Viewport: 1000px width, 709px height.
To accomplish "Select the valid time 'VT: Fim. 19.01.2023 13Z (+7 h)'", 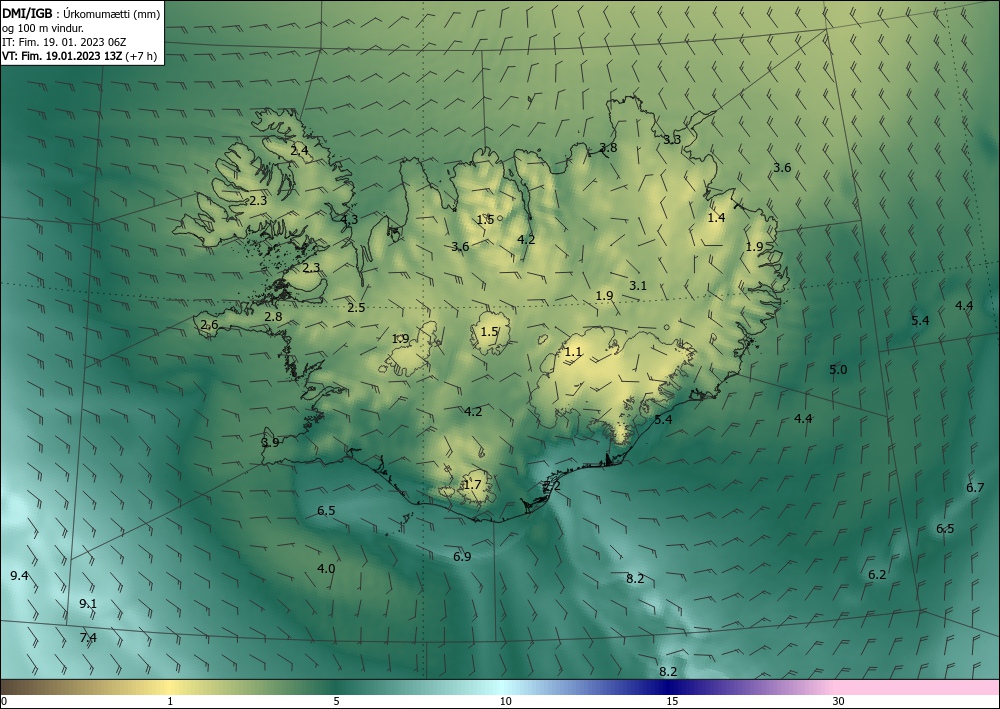I will pyautogui.click(x=79, y=55).
